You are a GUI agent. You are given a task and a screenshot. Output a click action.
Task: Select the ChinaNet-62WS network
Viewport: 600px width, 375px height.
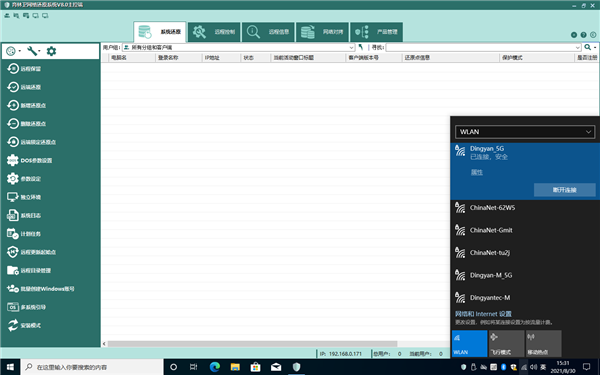pos(525,208)
